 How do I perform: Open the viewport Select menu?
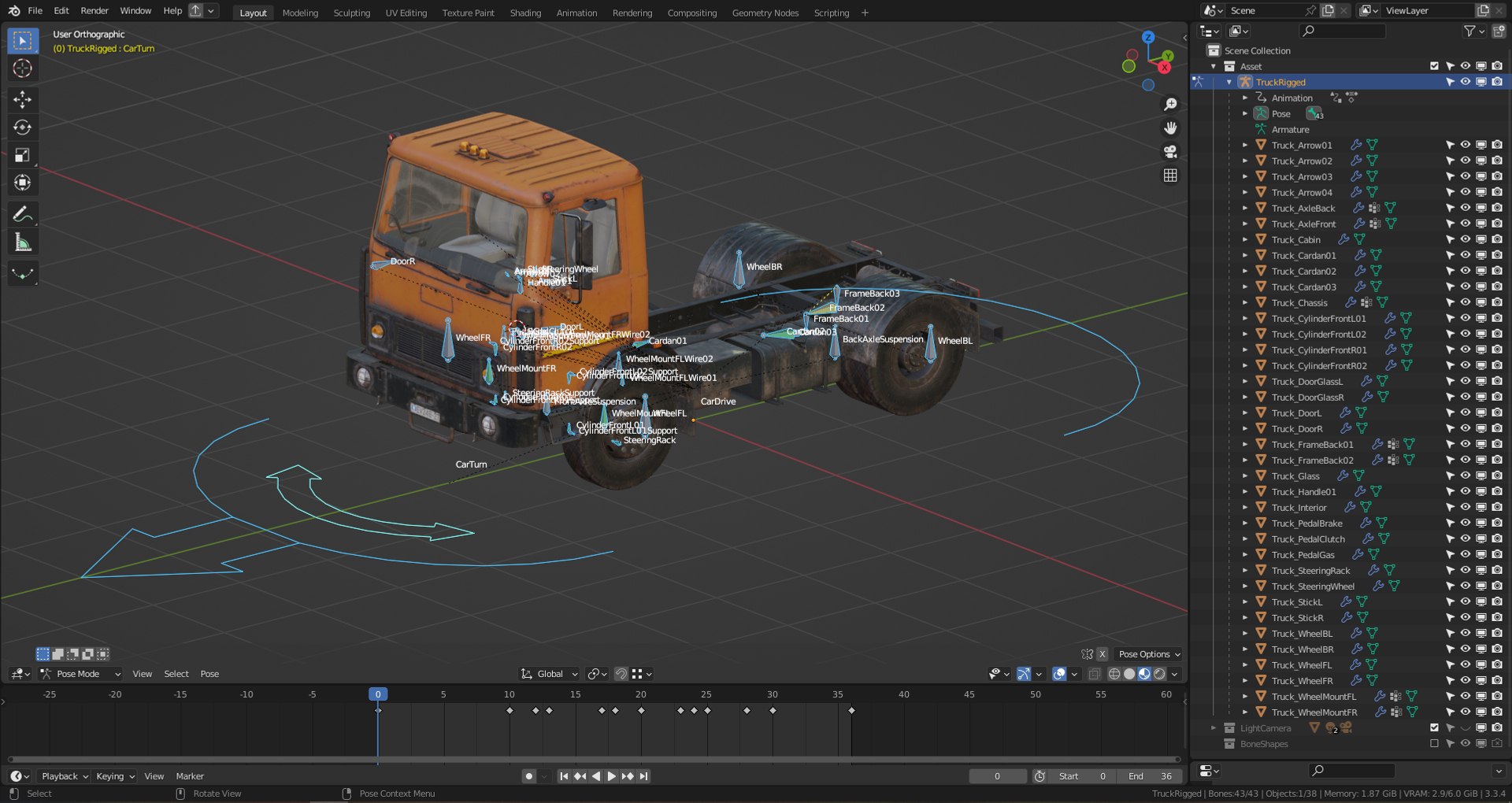click(x=176, y=674)
